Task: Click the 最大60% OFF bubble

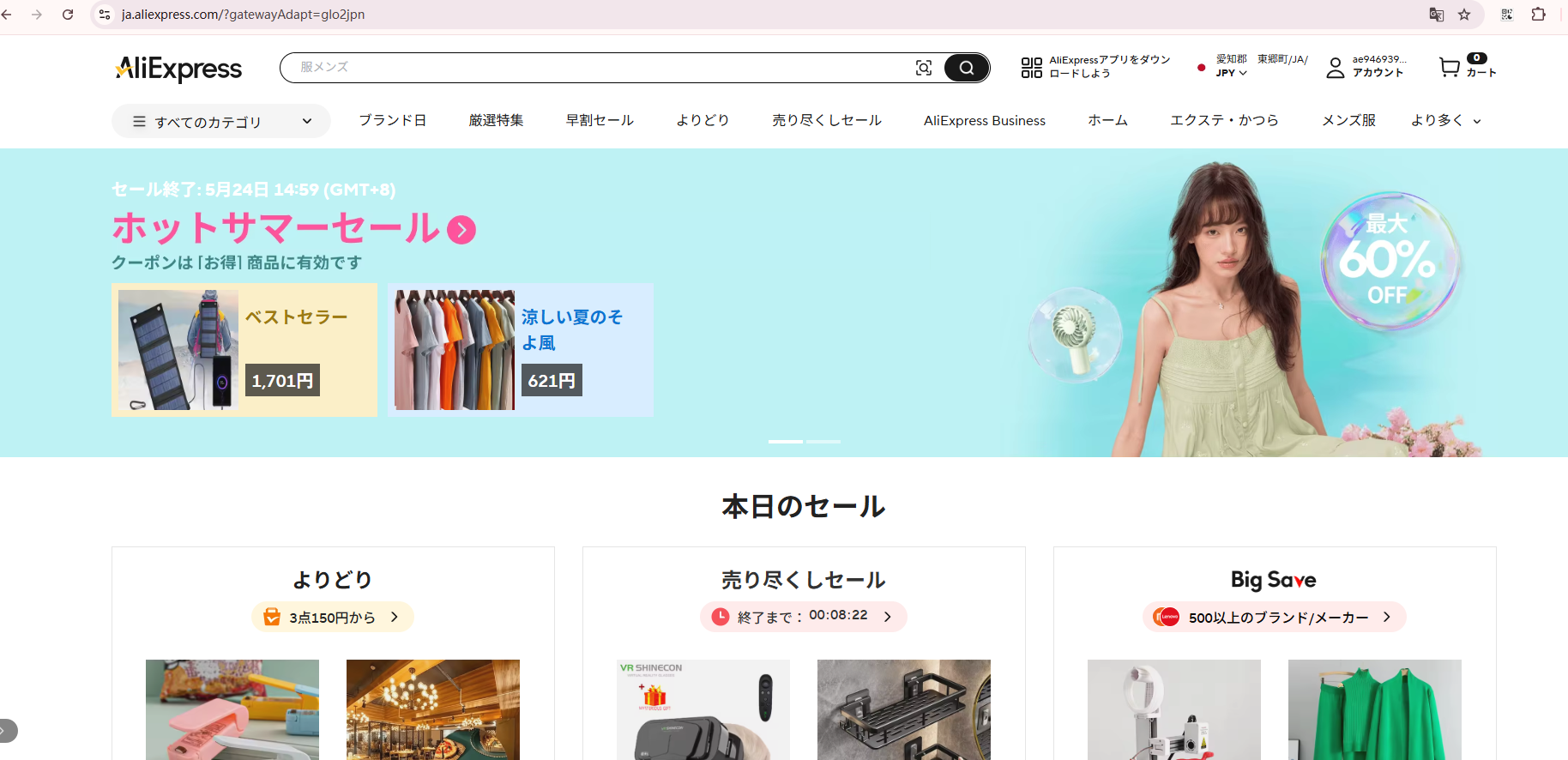Action: [1390, 260]
